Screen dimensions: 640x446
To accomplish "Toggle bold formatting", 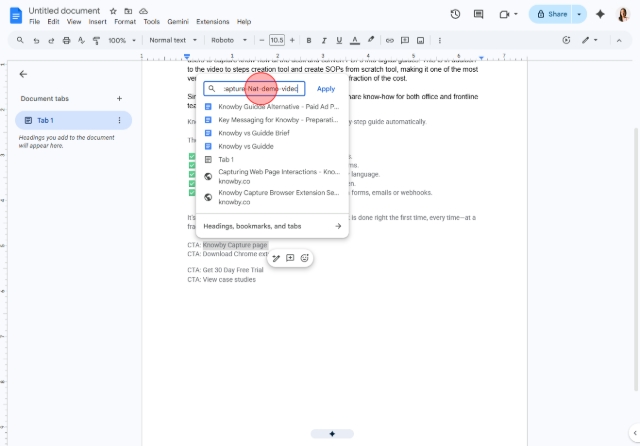I will 309,40.
